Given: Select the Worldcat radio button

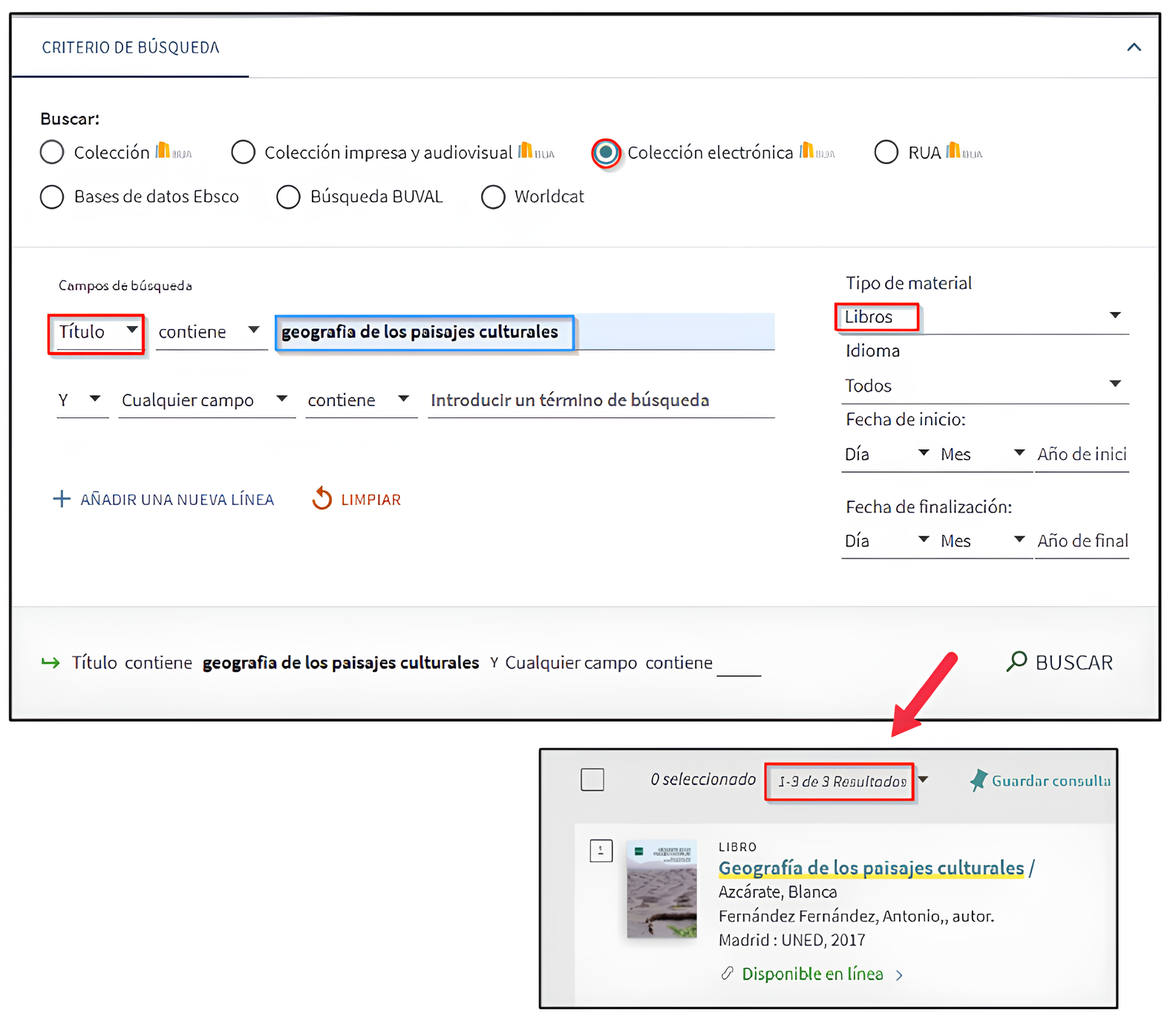Looking at the screenshot, I should pos(493,197).
